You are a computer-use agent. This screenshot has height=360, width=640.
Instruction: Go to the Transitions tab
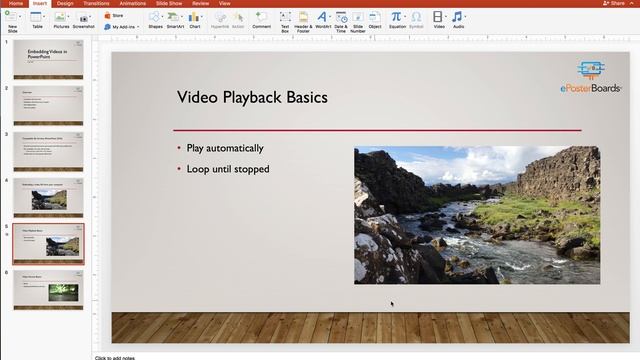point(96,3)
